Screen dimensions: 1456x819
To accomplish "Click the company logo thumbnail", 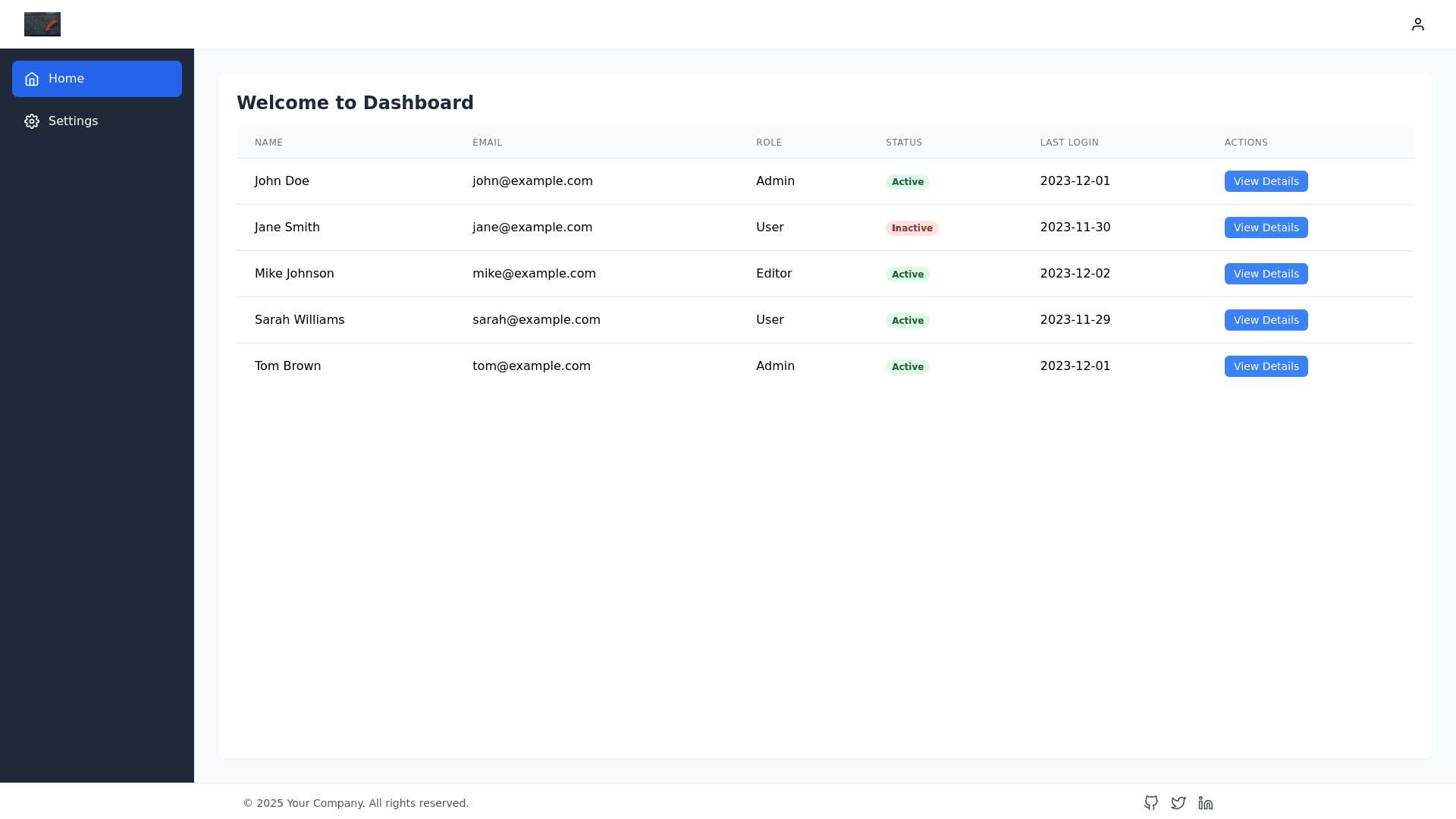I will [42, 24].
